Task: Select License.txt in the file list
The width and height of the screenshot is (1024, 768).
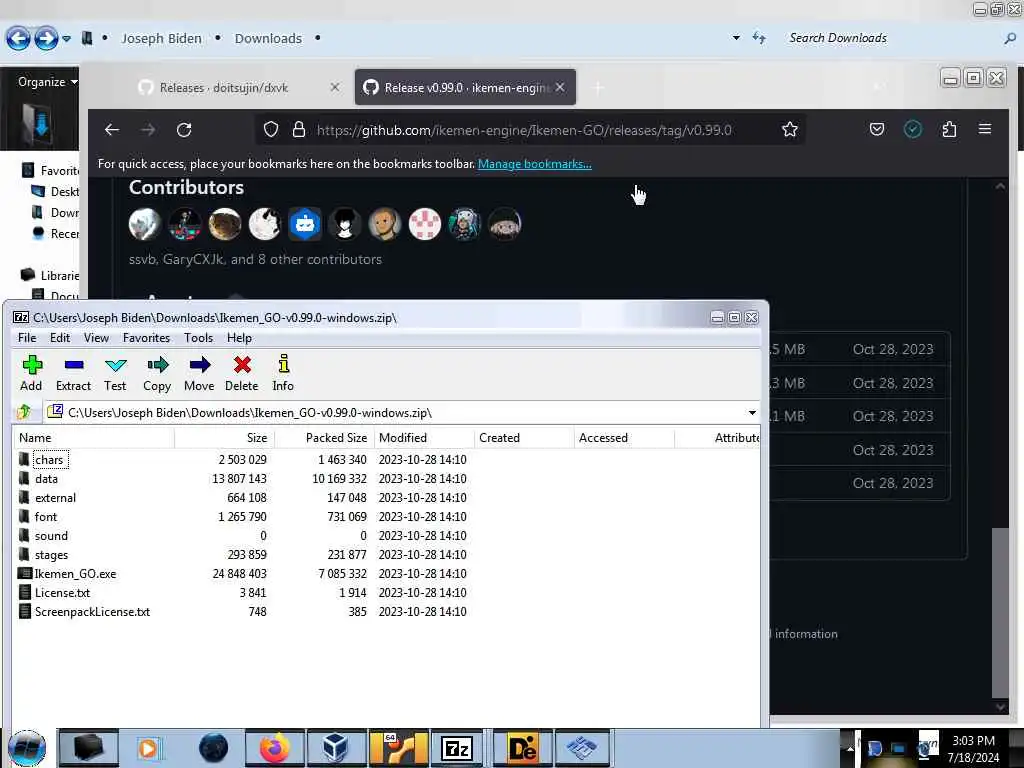Action: 62,592
